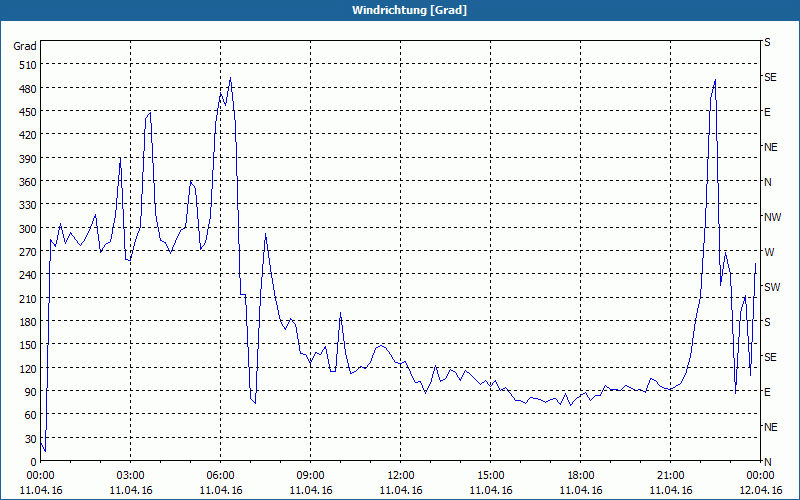
Task: Click the NW compass direction label
Action: (772, 217)
